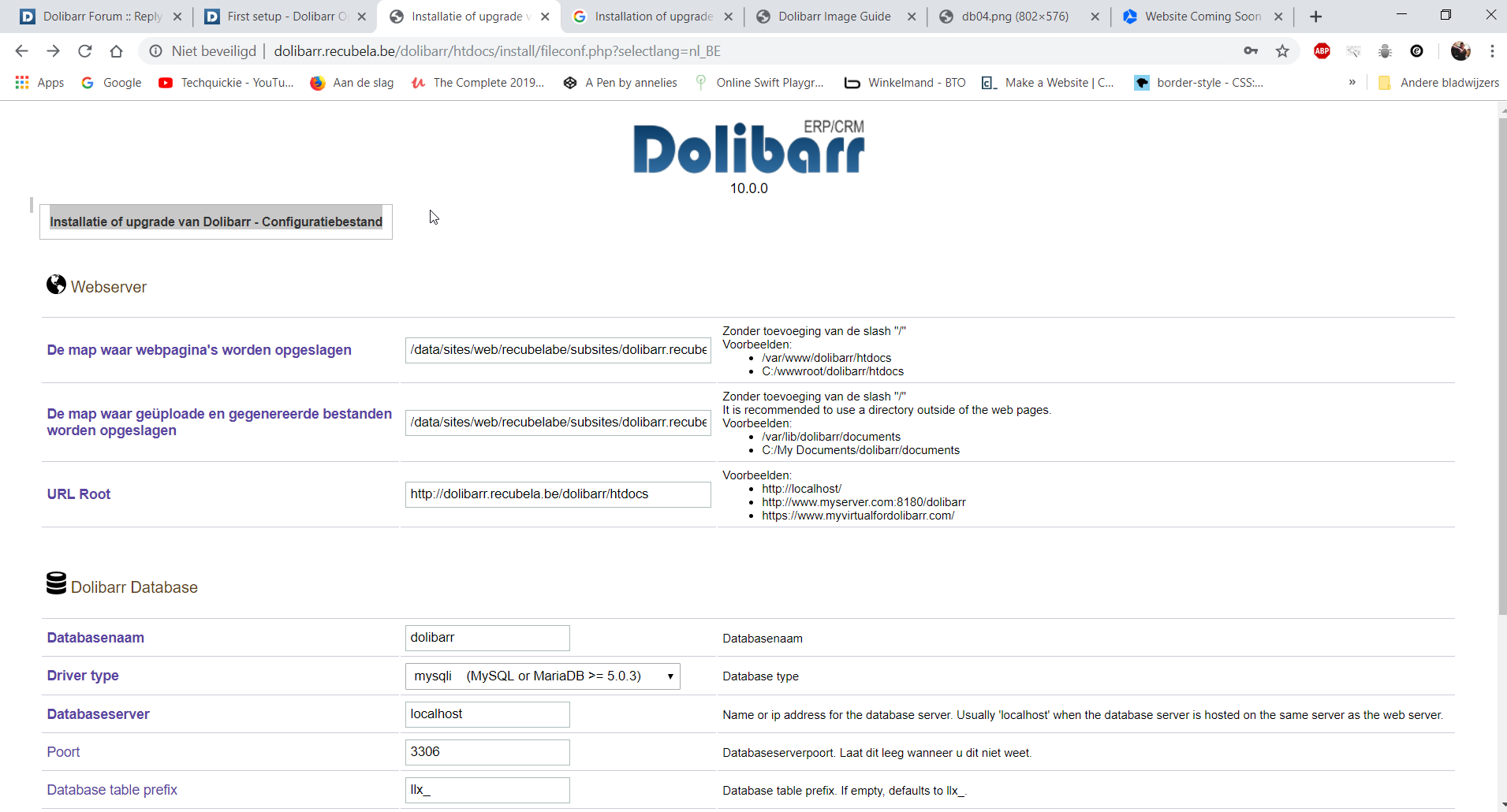1507x812 pixels.
Task: Click the Installatie of upgrade Configuratiebestand heading
Action: pyautogui.click(x=216, y=222)
